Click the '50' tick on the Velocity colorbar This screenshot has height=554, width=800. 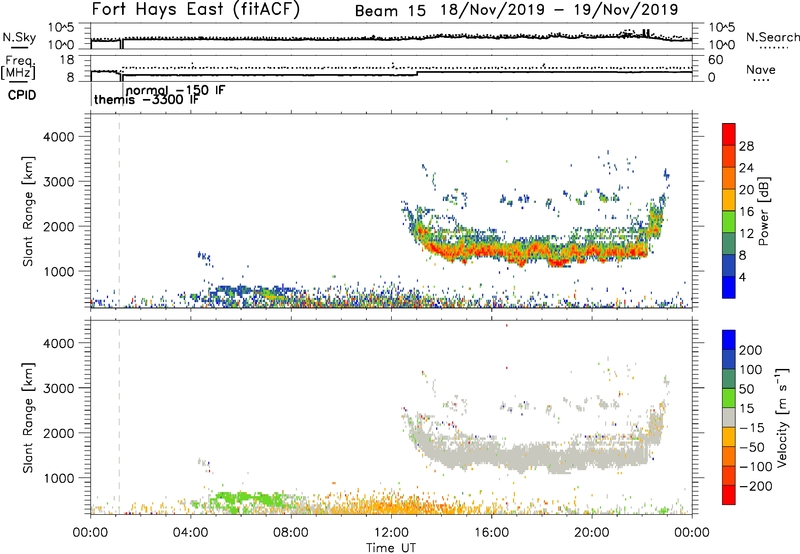pos(746,389)
